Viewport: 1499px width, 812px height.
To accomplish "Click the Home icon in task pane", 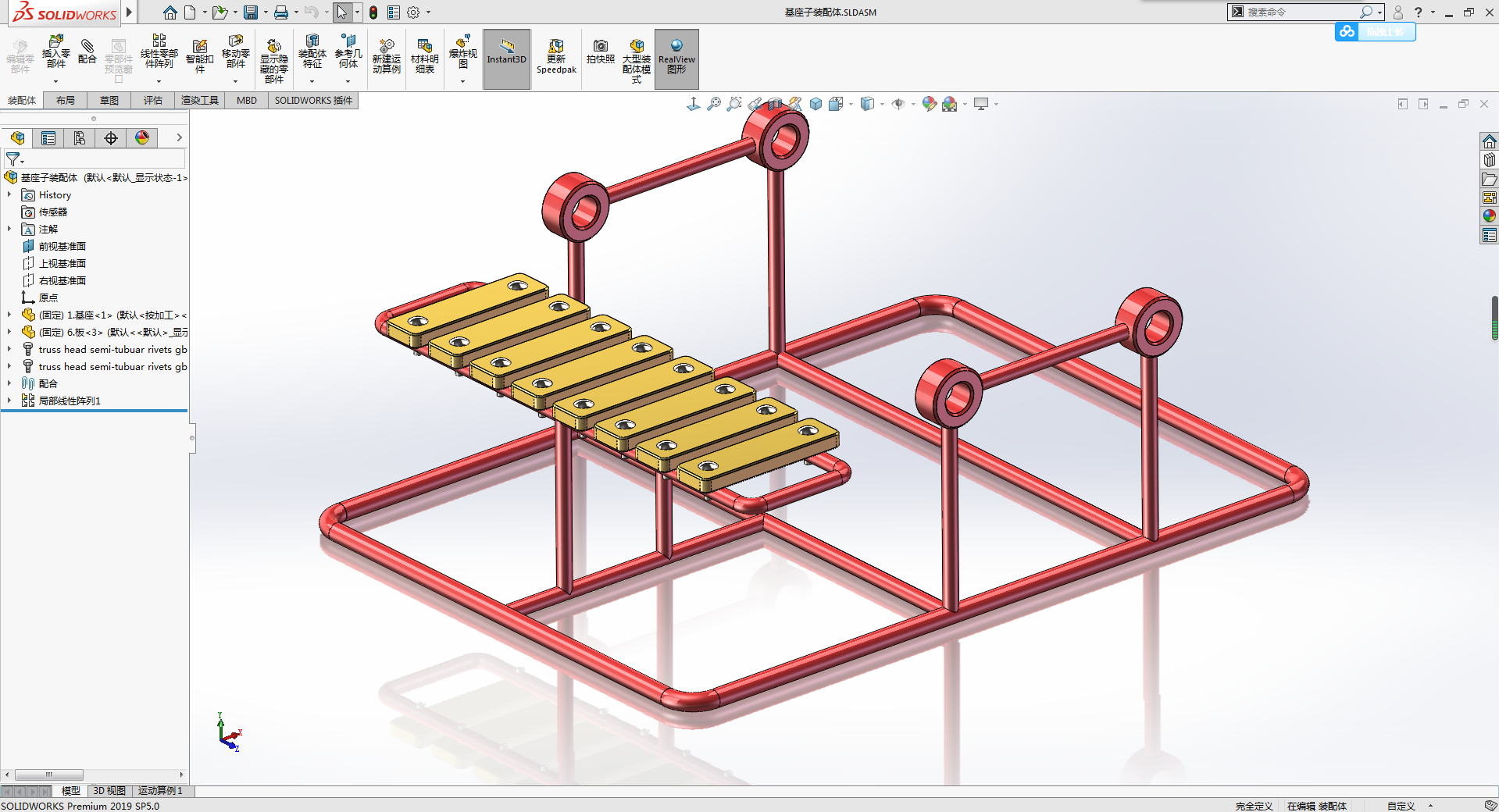I will point(1489,141).
